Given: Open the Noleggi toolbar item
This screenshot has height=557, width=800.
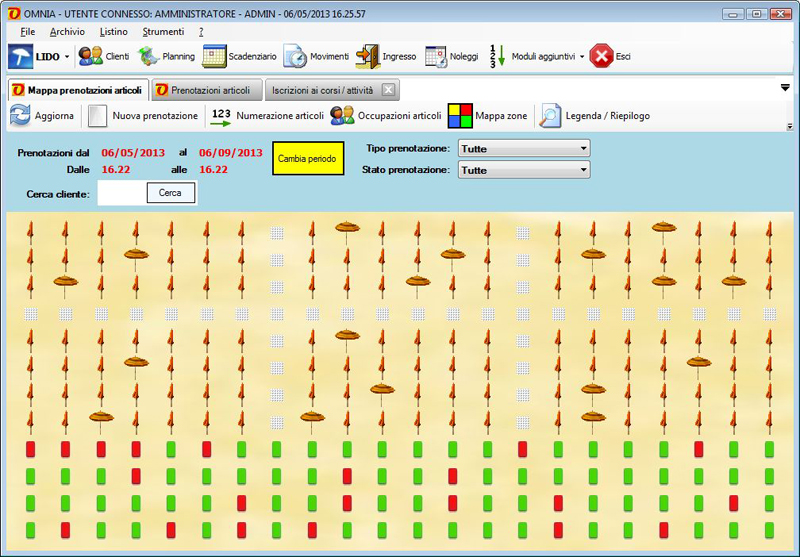Looking at the screenshot, I should (452, 56).
